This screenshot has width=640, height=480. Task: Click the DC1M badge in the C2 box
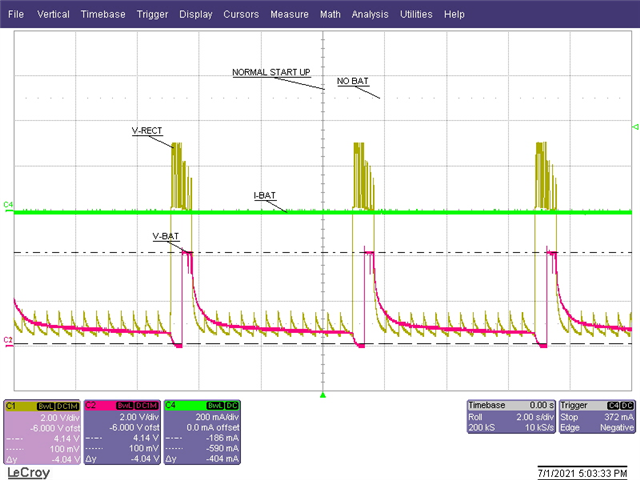tap(146, 406)
